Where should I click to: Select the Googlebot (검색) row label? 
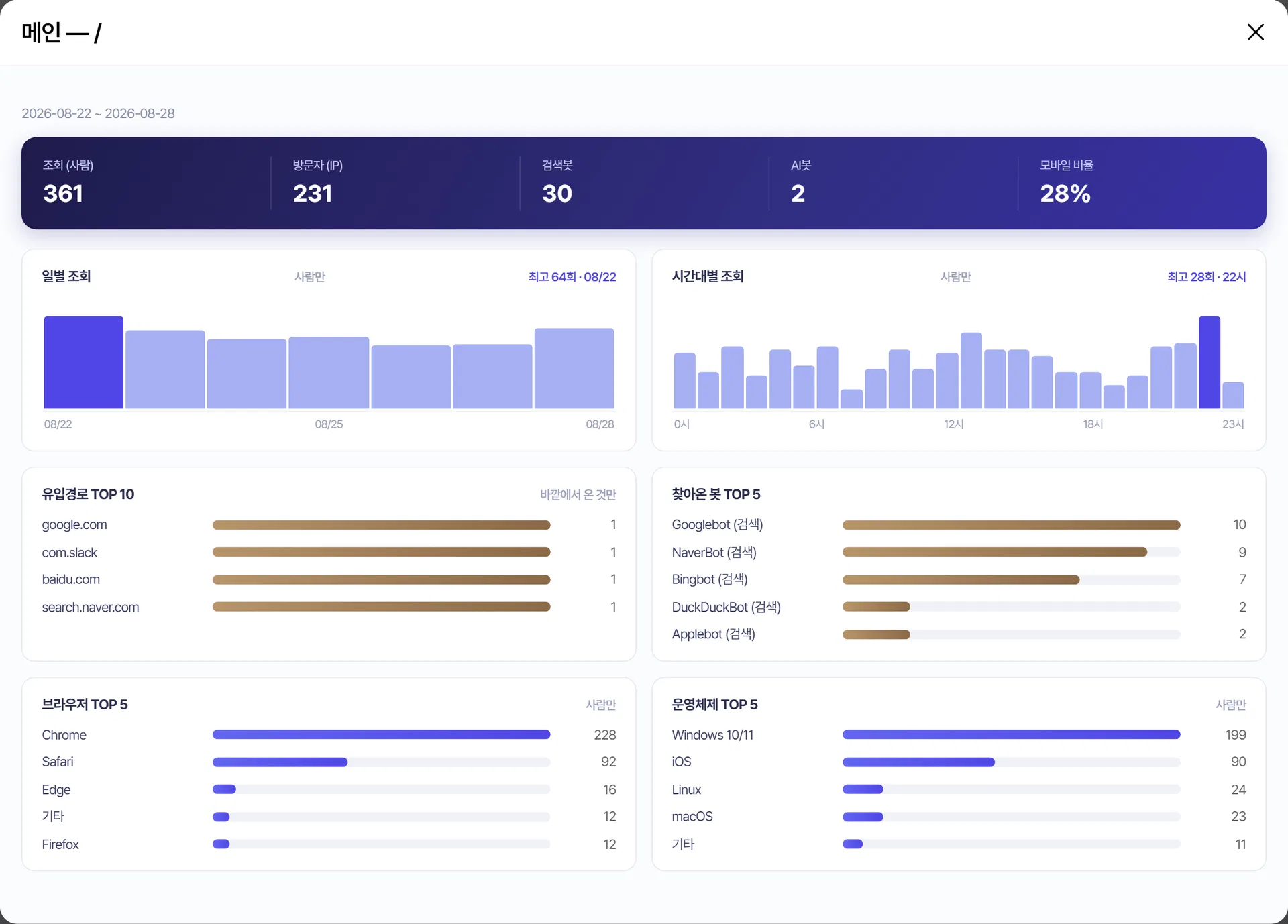(x=717, y=525)
